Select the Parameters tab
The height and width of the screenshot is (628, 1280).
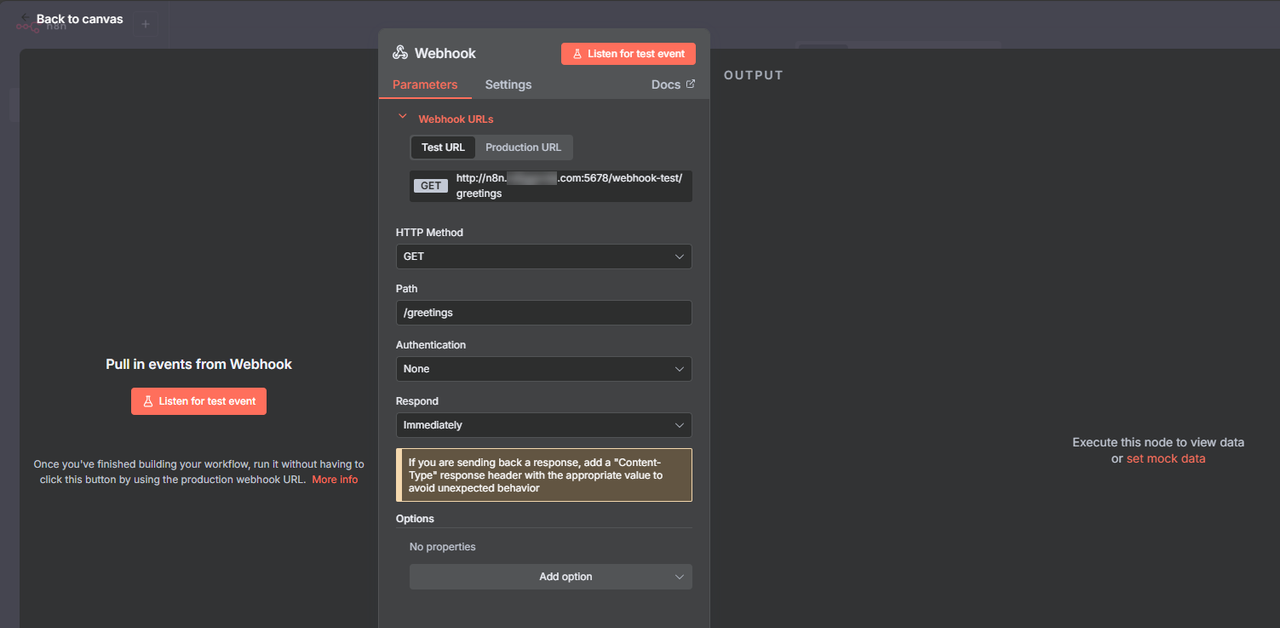425,85
